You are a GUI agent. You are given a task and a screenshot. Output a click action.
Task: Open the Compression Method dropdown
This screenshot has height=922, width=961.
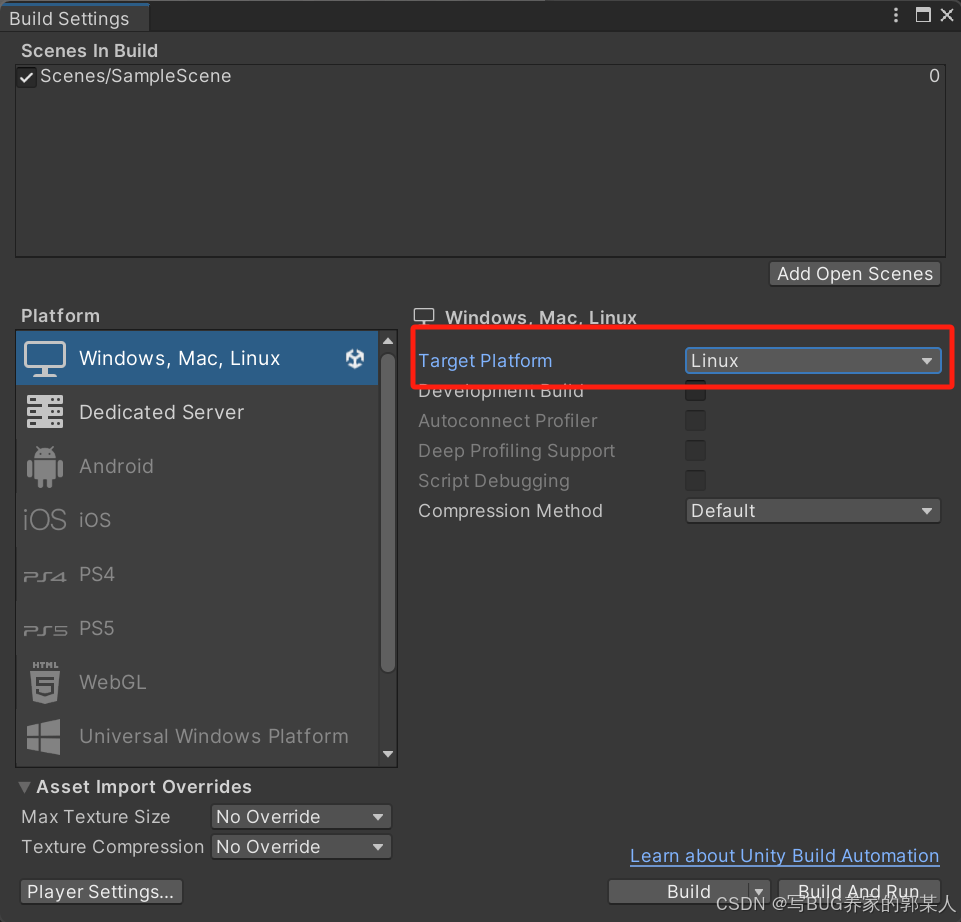[x=813, y=511]
